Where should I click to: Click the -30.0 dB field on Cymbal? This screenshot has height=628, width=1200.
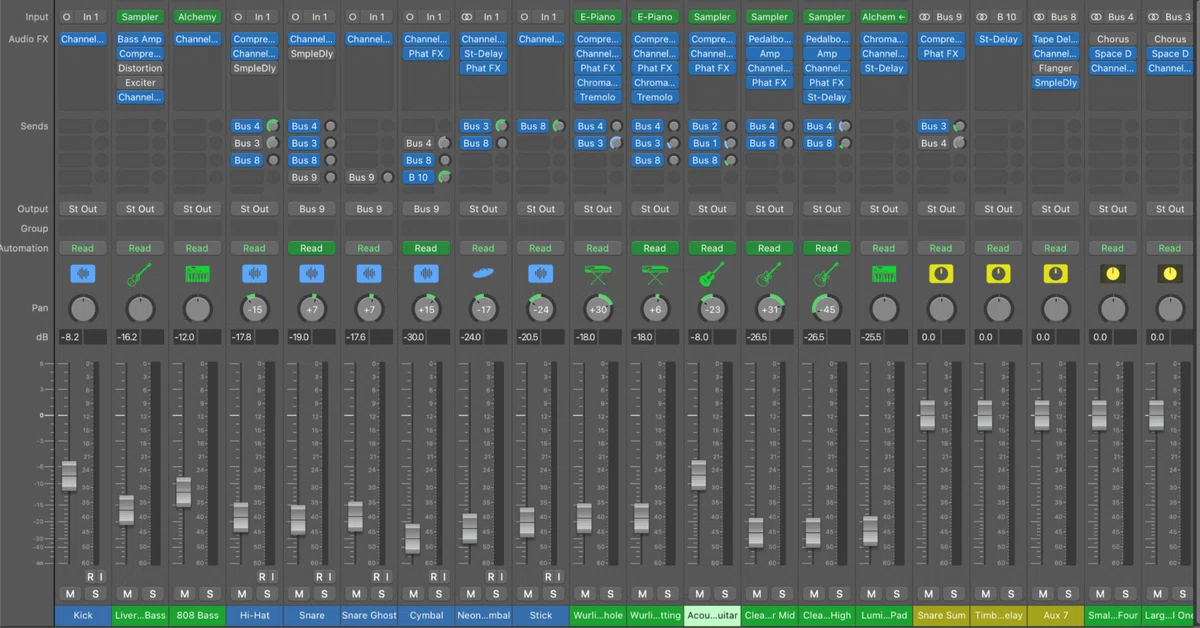pyautogui.click(x=414, y=337)
